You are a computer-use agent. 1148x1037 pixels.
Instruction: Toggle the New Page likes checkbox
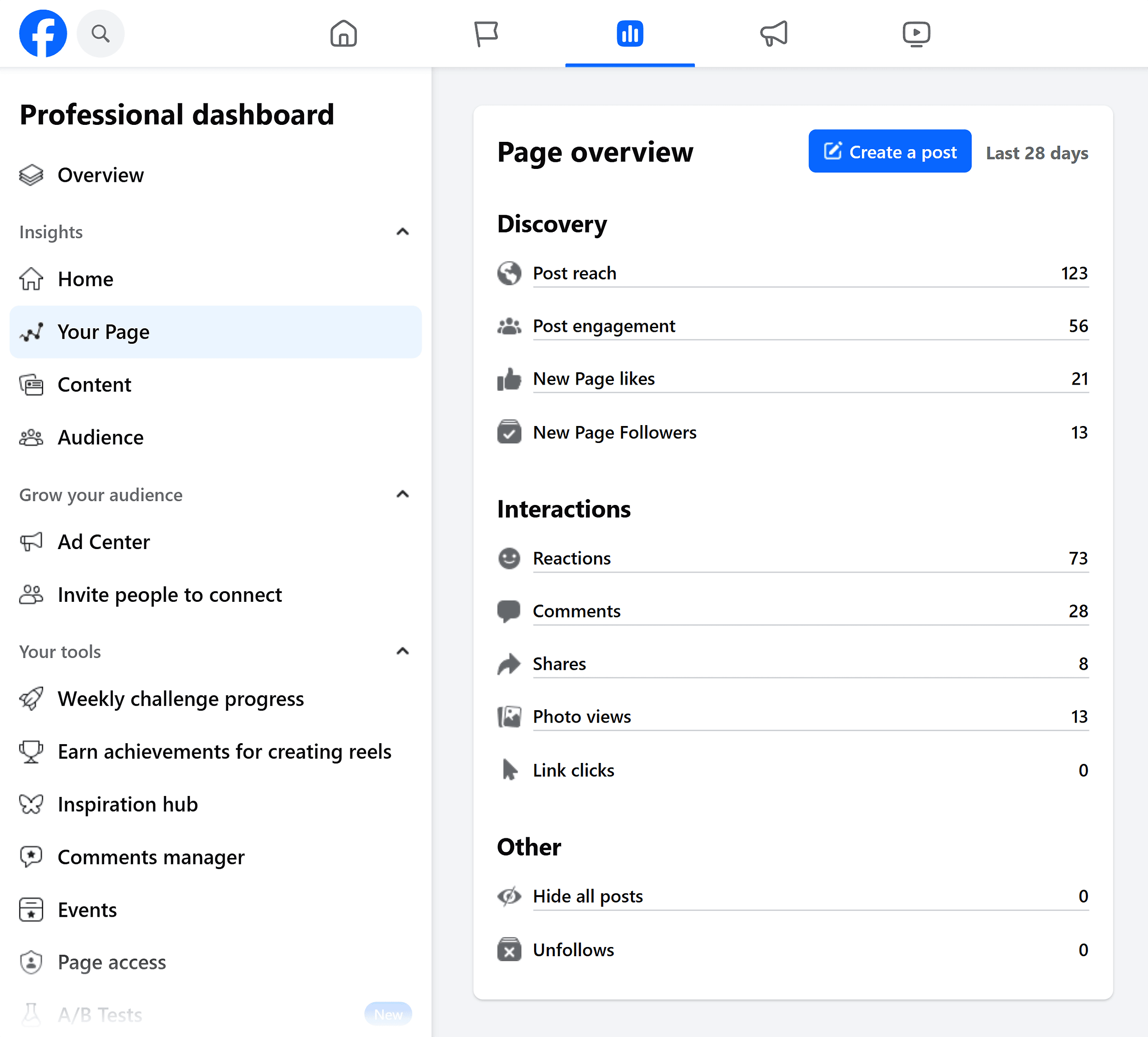click(x=509, y=378)
